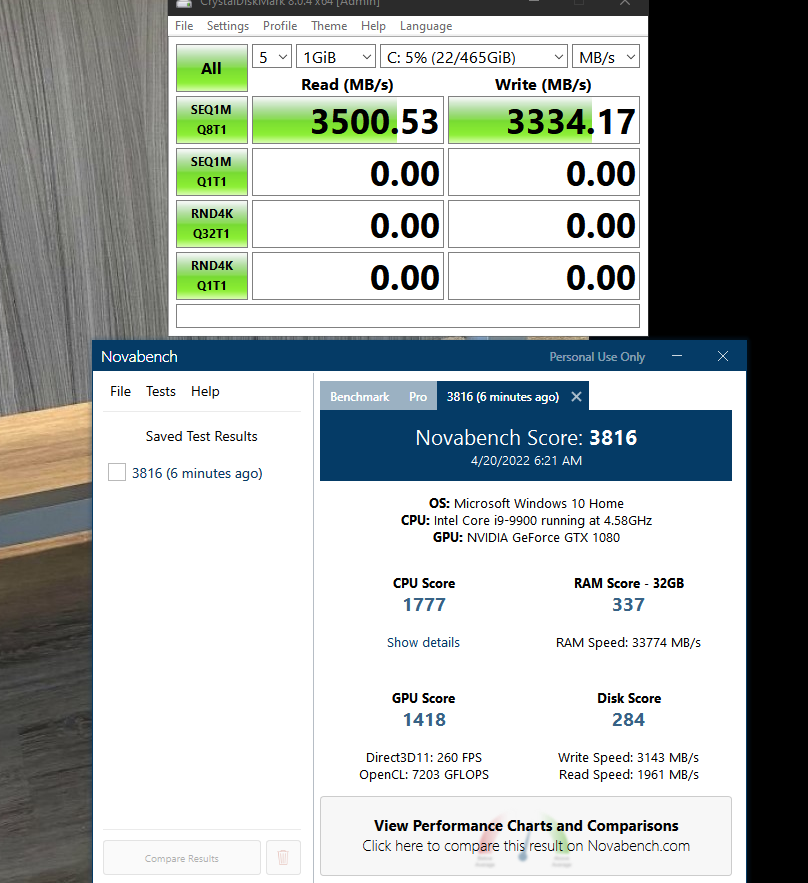Click View Performance Charts and Comparisons
The height and width of the screenshot is (883, 808).
point(526,836)
